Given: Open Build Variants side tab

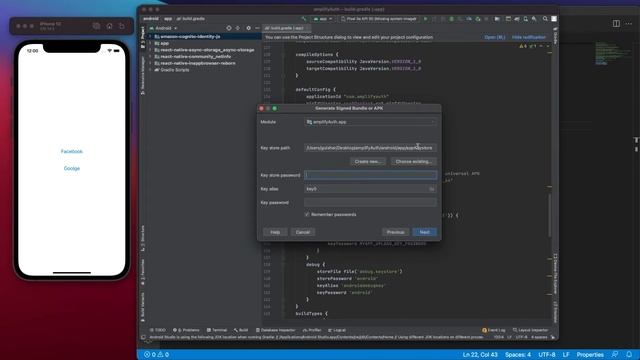Looking at the screenshot, I should 142,307.
